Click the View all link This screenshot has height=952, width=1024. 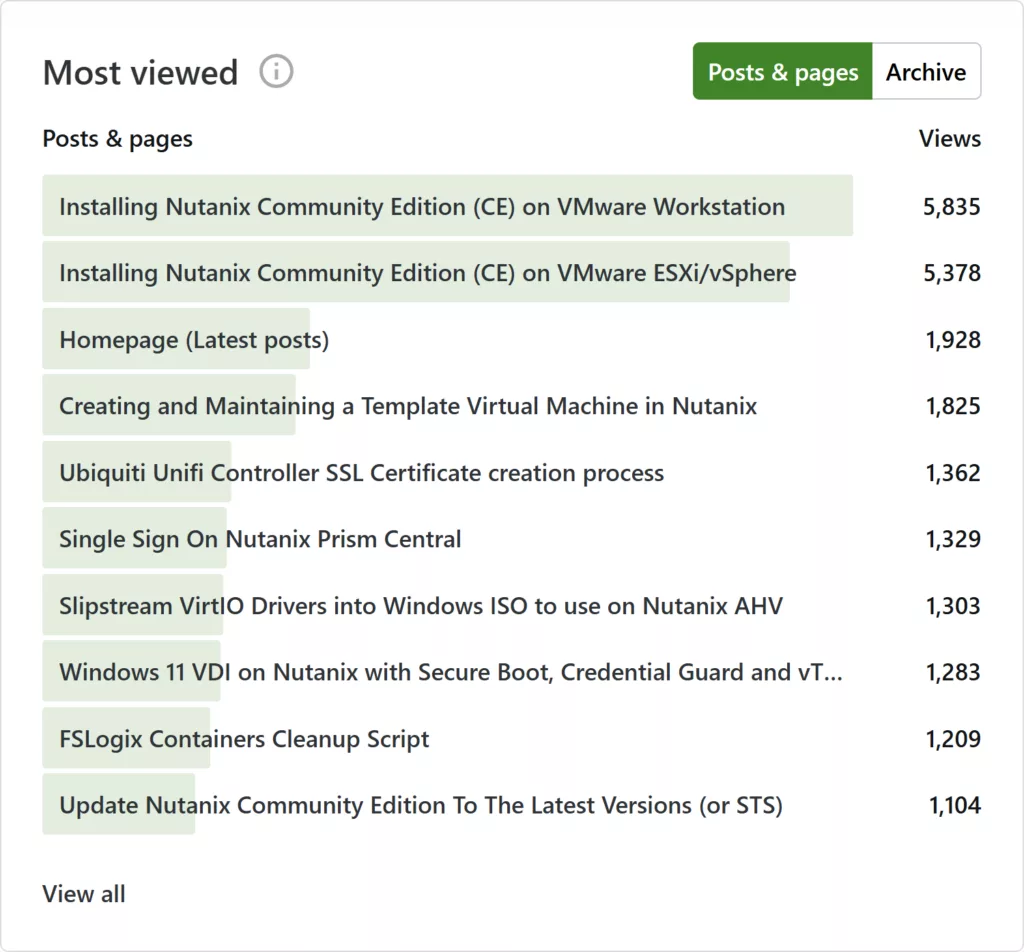click(x=84, y=893)
